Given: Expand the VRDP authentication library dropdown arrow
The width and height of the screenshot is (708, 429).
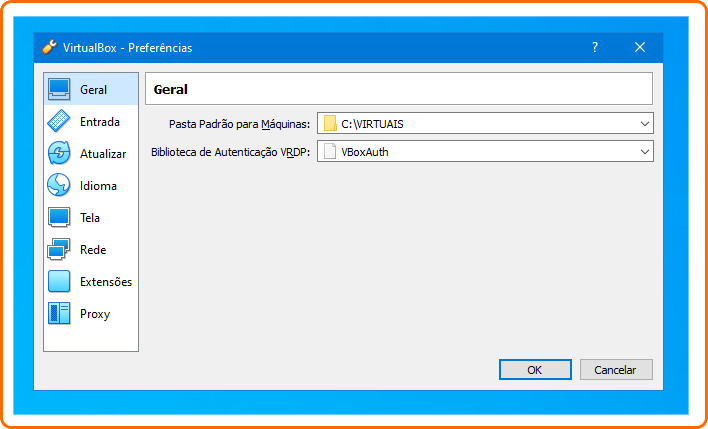Looking at the screenshot, I should pos(645,152).
